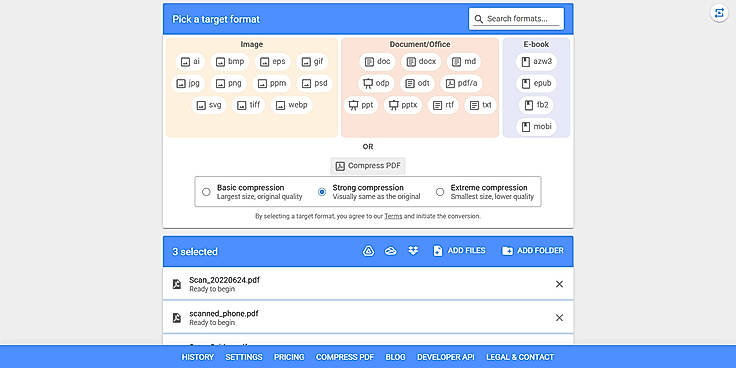Click the Google Drive upload icon
This screenshot has height=368, width=736.
[368, 251]
